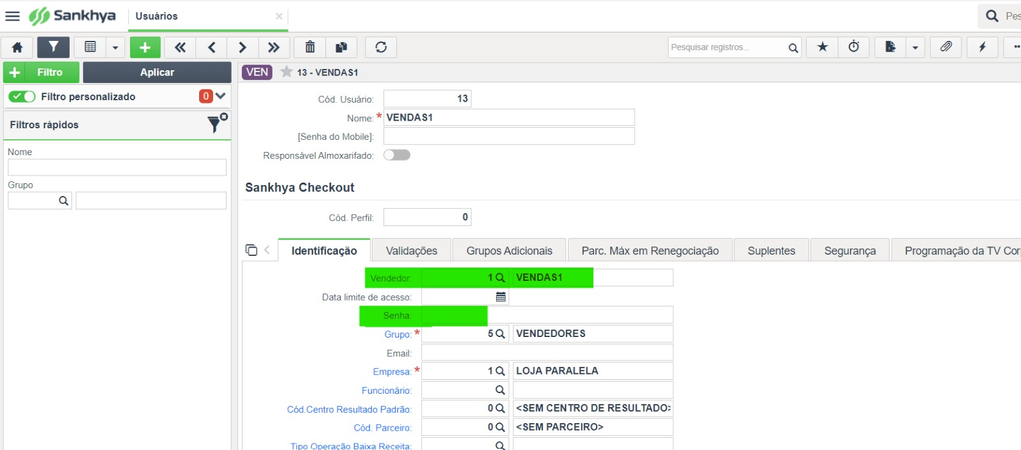Screen dimensions: 1021x450
Task: Search Vendedor with magnifier icon
Action: pyautogui.click(x=500, y=278)
